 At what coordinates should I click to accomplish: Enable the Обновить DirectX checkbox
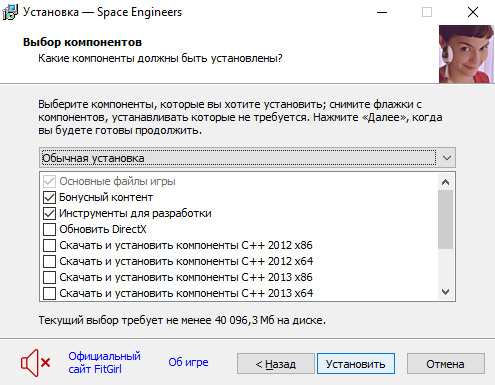click(x=49, y=229)
